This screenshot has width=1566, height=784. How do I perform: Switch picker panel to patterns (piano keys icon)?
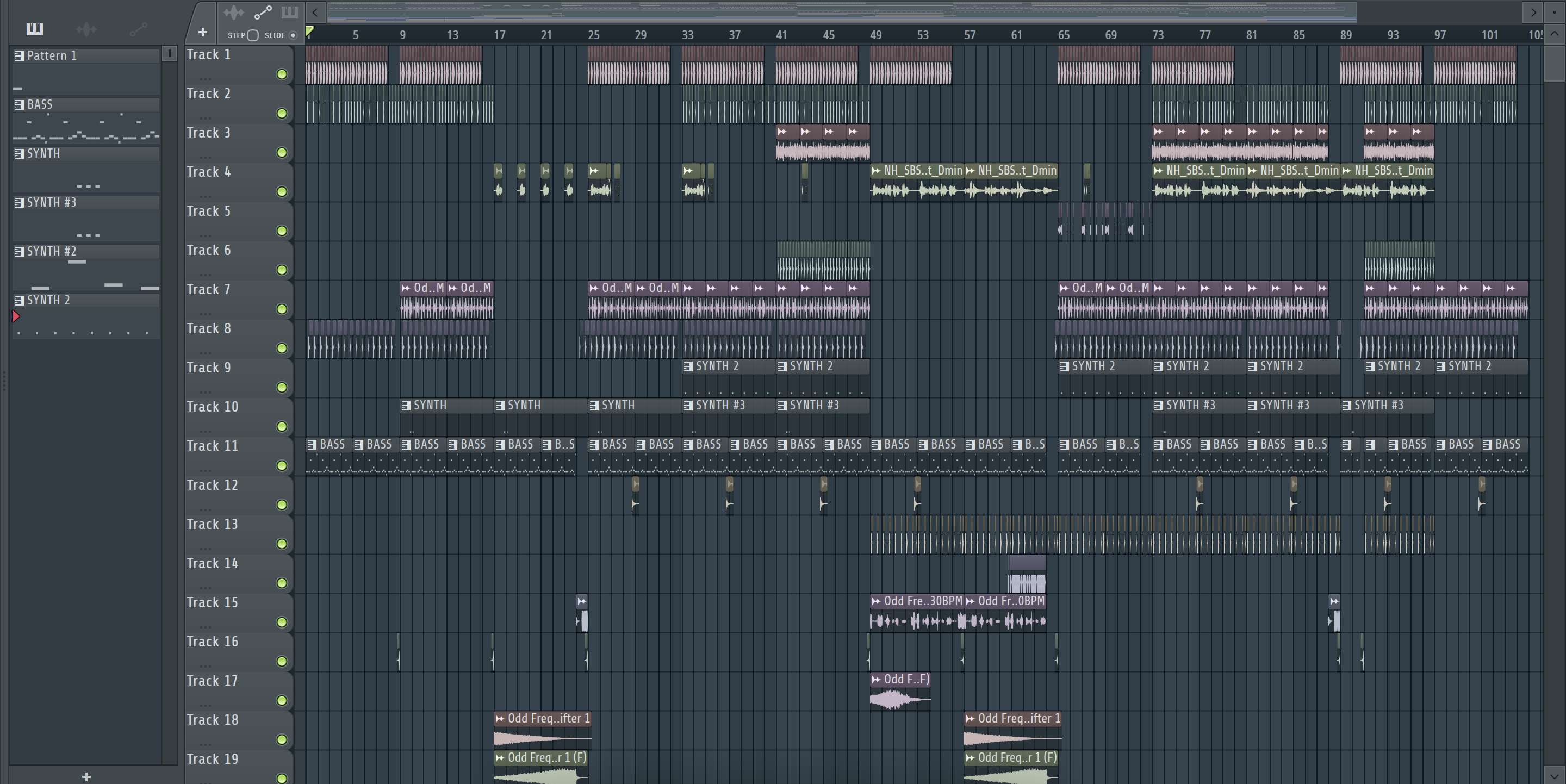point(35,29)
